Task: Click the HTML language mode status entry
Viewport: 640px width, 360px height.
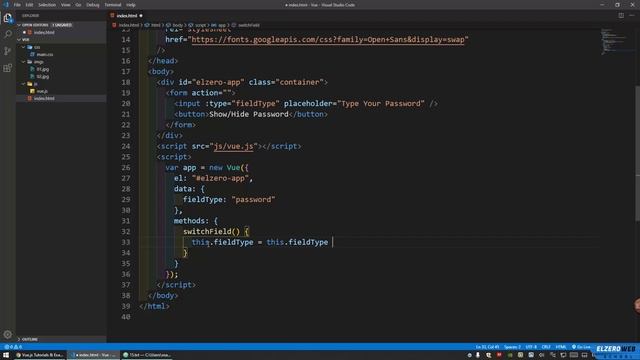Action: [561, 347]
